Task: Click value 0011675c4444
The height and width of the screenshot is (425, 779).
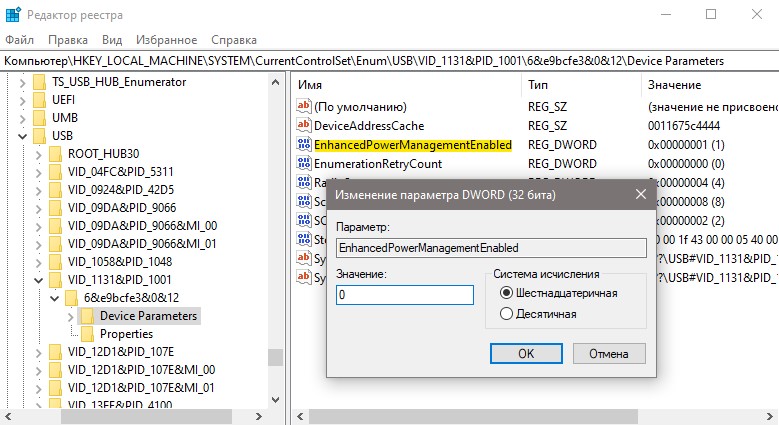Action: click(684, 126)
